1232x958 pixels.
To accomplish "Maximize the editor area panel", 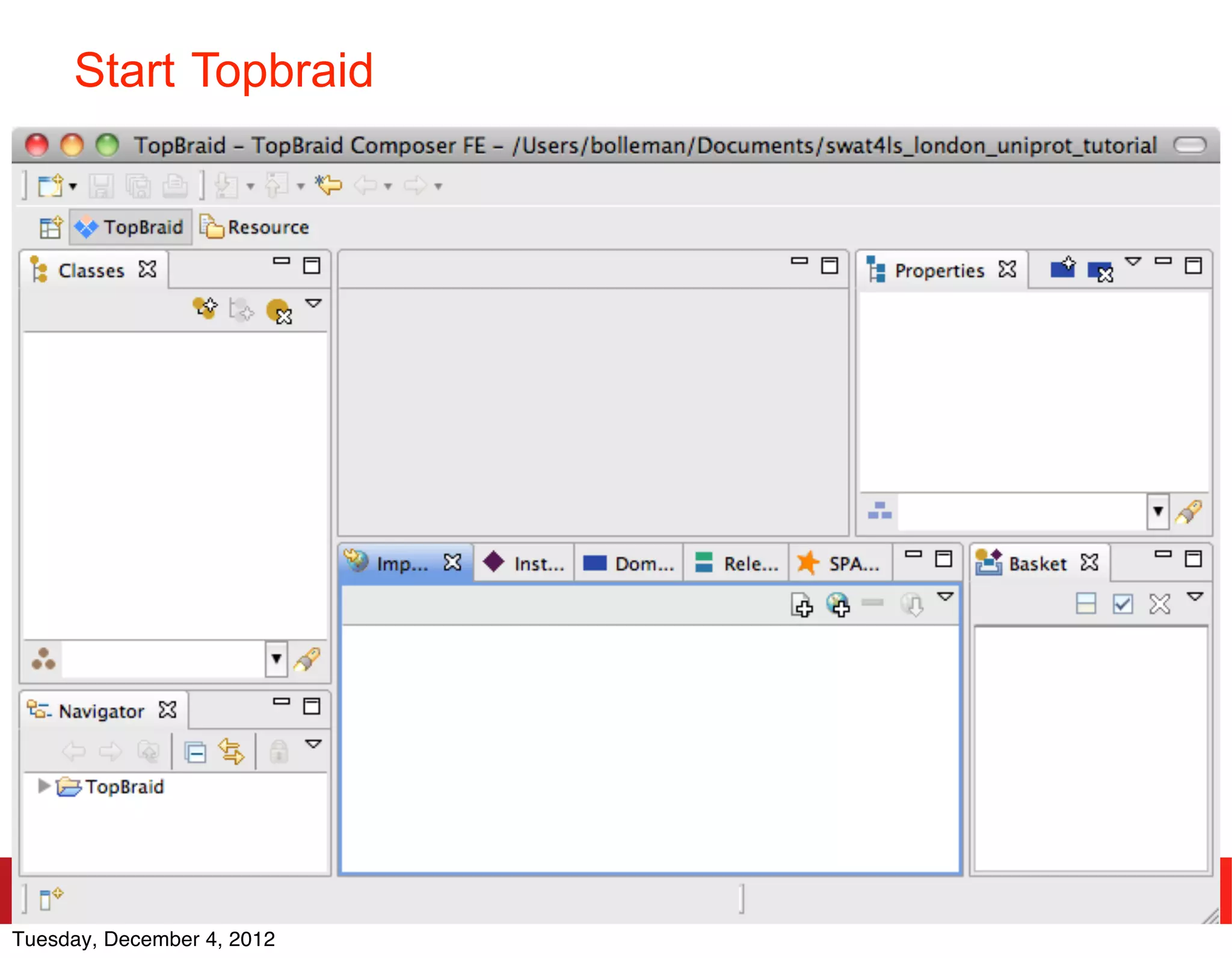I will point(830,265).
